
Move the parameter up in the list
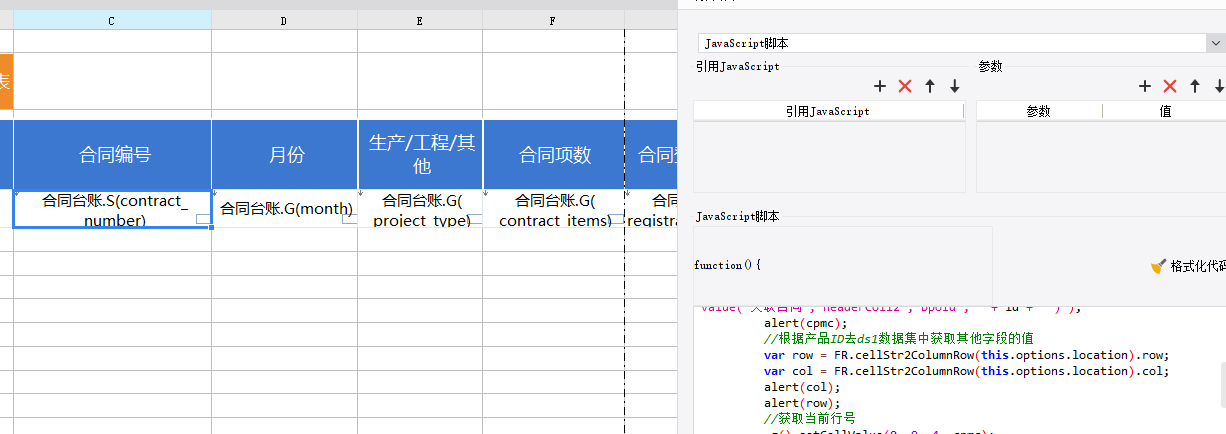[x=1194, y=87]
